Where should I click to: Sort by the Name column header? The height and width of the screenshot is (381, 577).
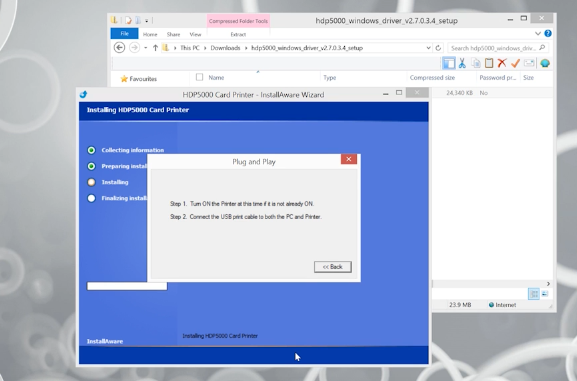(x=216, y=77)
